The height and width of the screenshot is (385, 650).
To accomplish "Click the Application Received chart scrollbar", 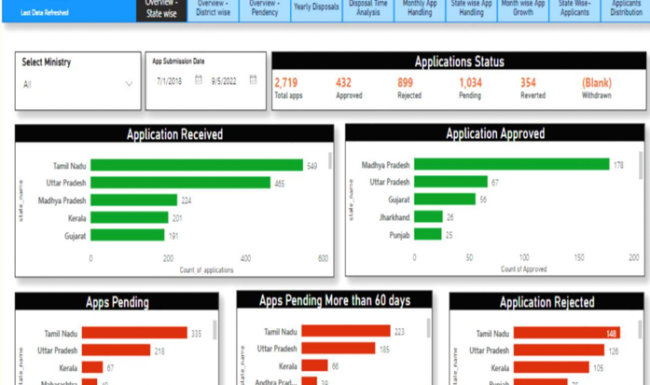I will pos(330,161).
